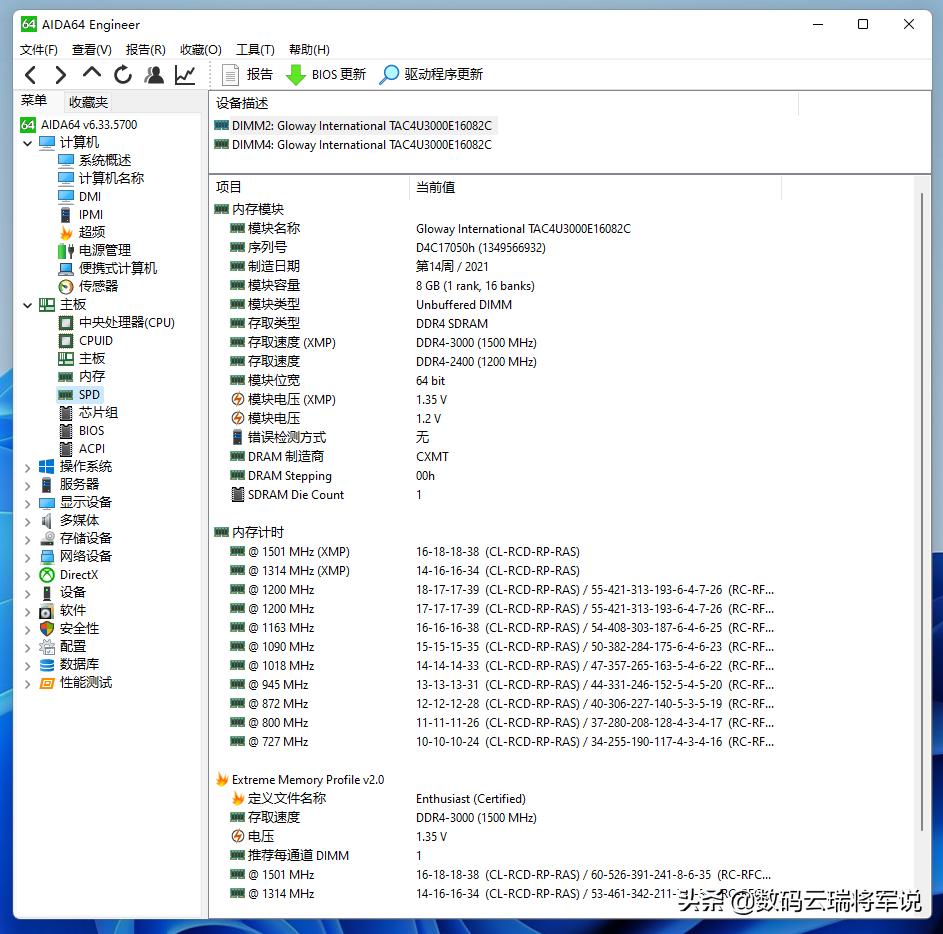Click the forward navigation arrow icon
This screenshot has height=934, width=943.
(x=60, y=74)
